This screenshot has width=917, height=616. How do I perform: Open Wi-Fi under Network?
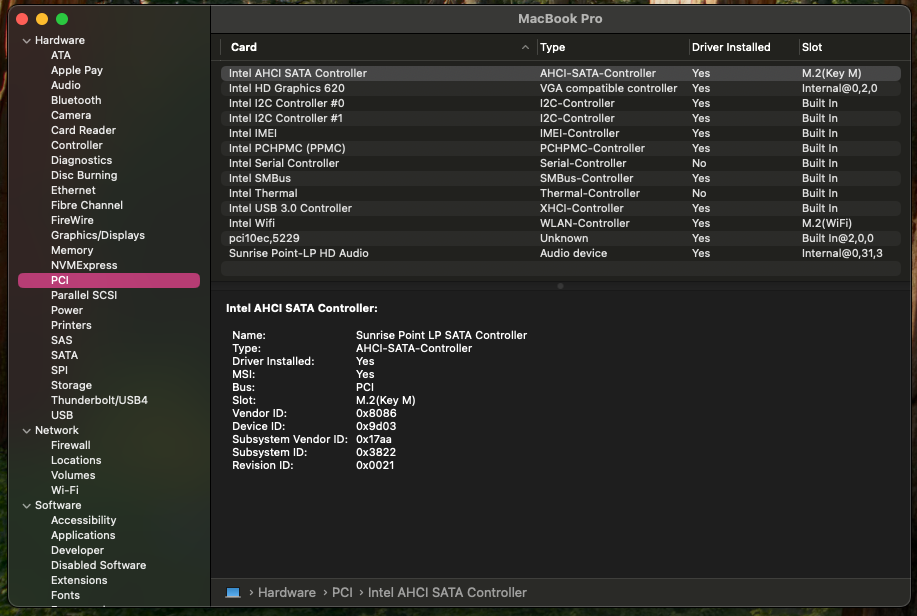click(x=64, y=490)
